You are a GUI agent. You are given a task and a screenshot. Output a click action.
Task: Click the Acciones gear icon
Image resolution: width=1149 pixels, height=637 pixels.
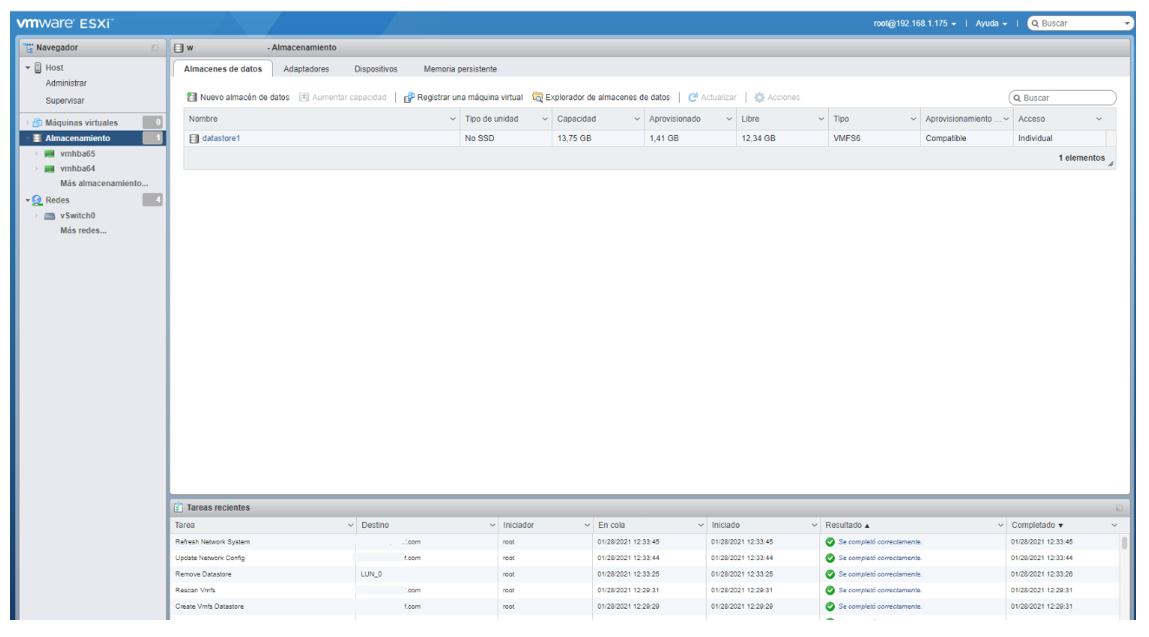759,97
